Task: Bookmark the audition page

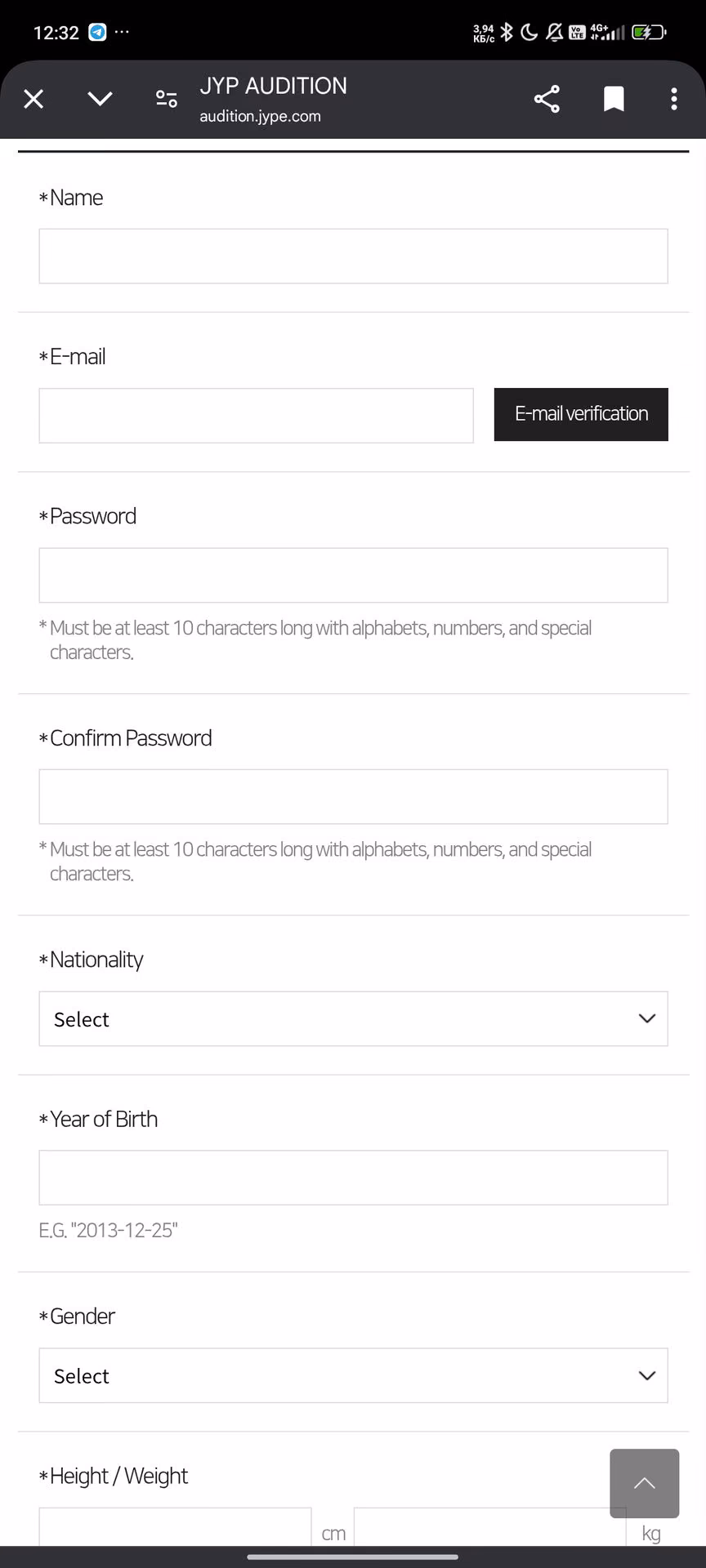Action: pos(614,99)
